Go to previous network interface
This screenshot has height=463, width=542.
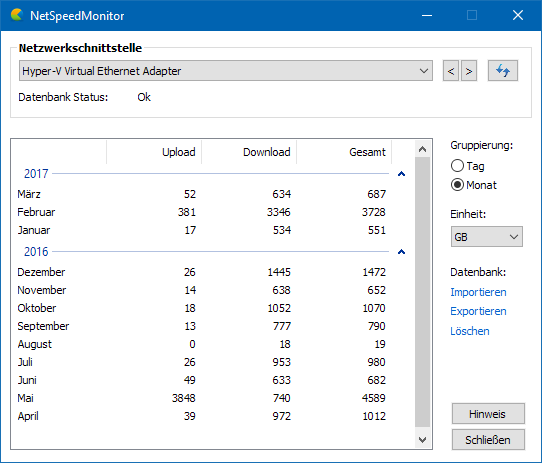[451, 71]
